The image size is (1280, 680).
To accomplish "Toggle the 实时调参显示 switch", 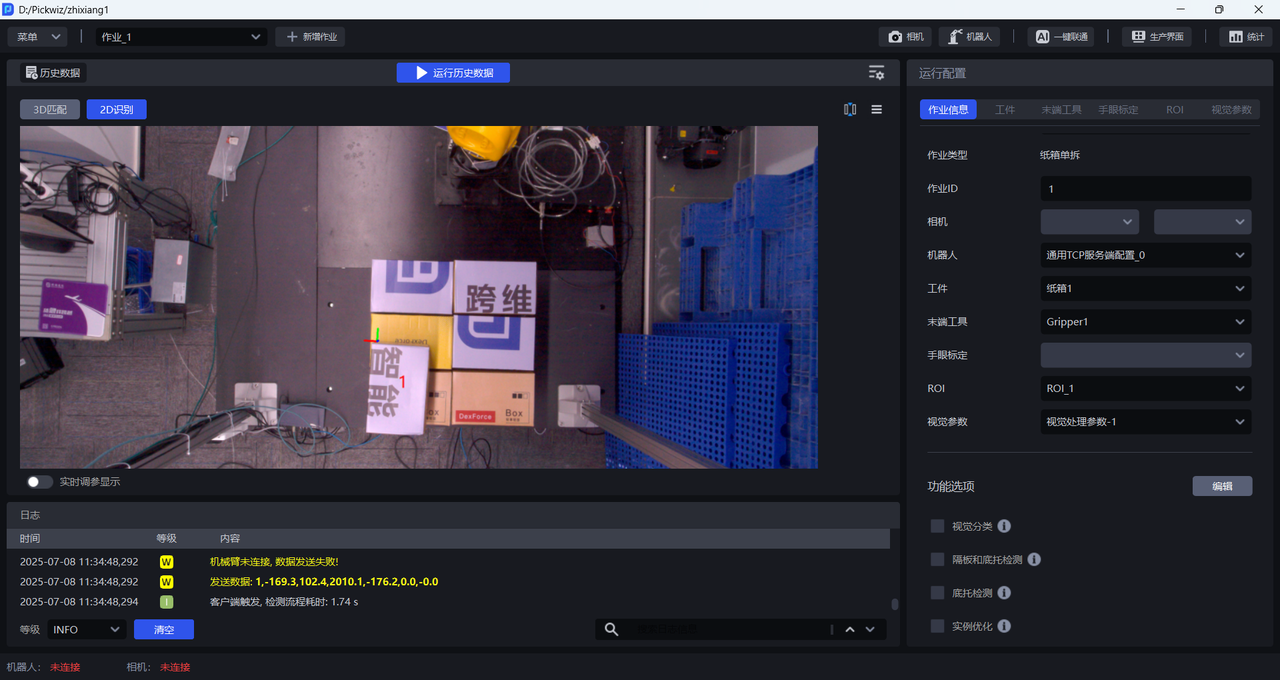I will tap(40, 482).
